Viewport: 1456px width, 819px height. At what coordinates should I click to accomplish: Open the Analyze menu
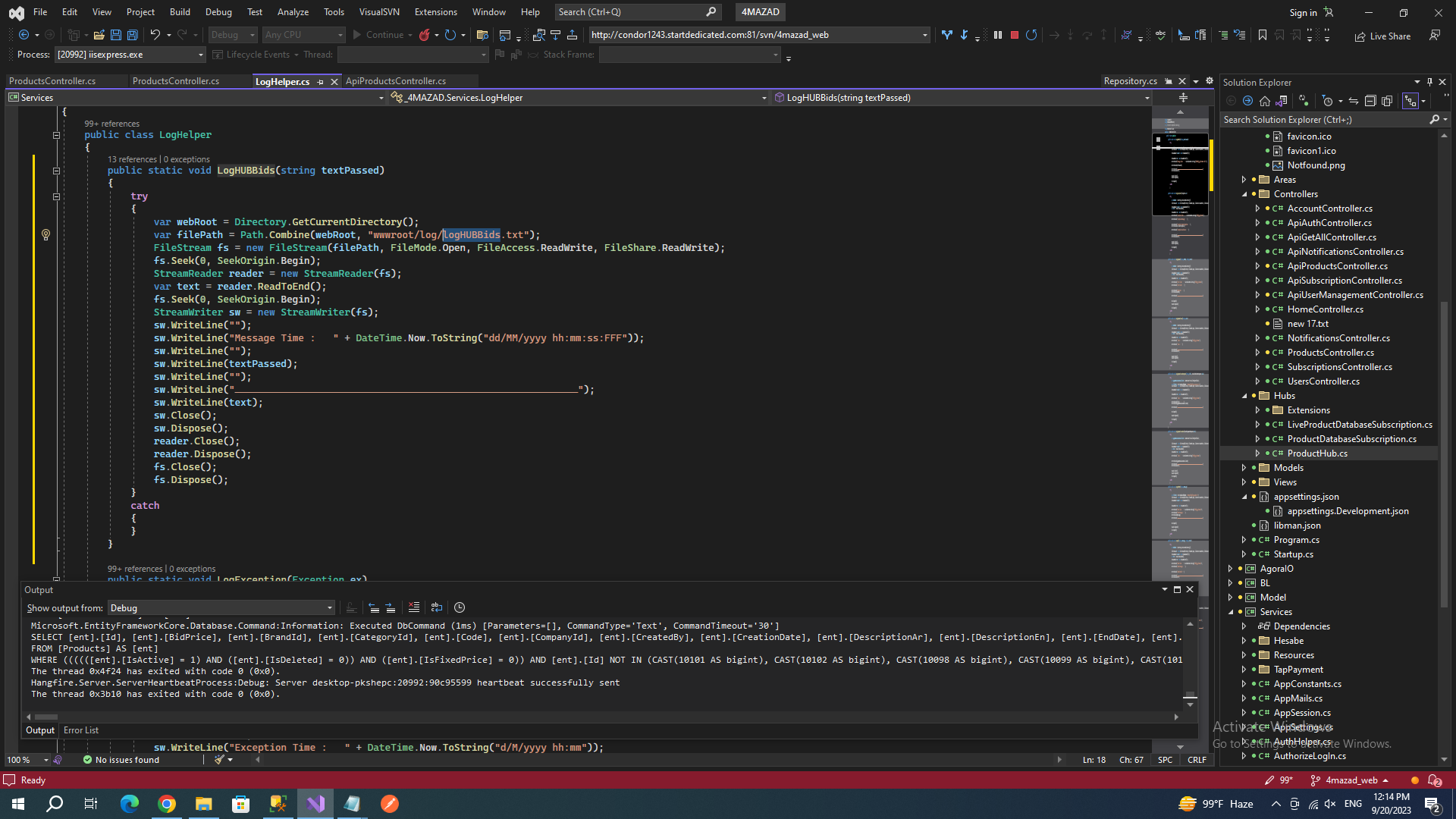pos(293,12)
